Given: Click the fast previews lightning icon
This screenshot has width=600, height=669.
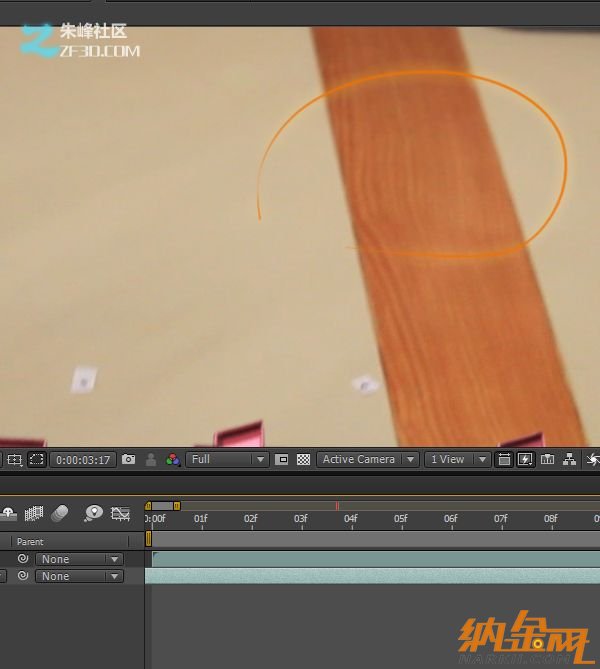Looking at the screenshot, I should 524,460.
